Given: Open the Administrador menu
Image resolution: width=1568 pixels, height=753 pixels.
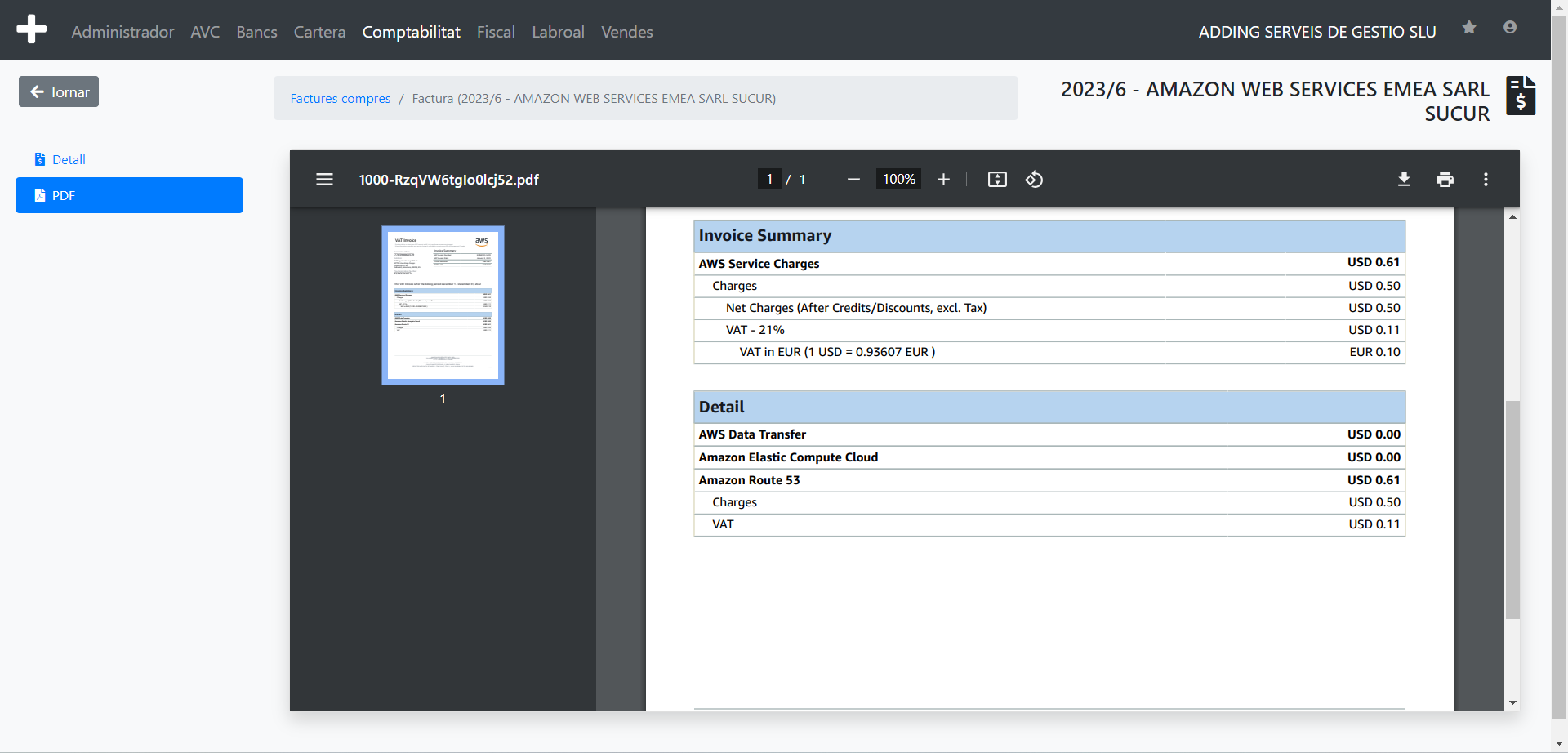Looking at the screenshot, I should 122,32.
